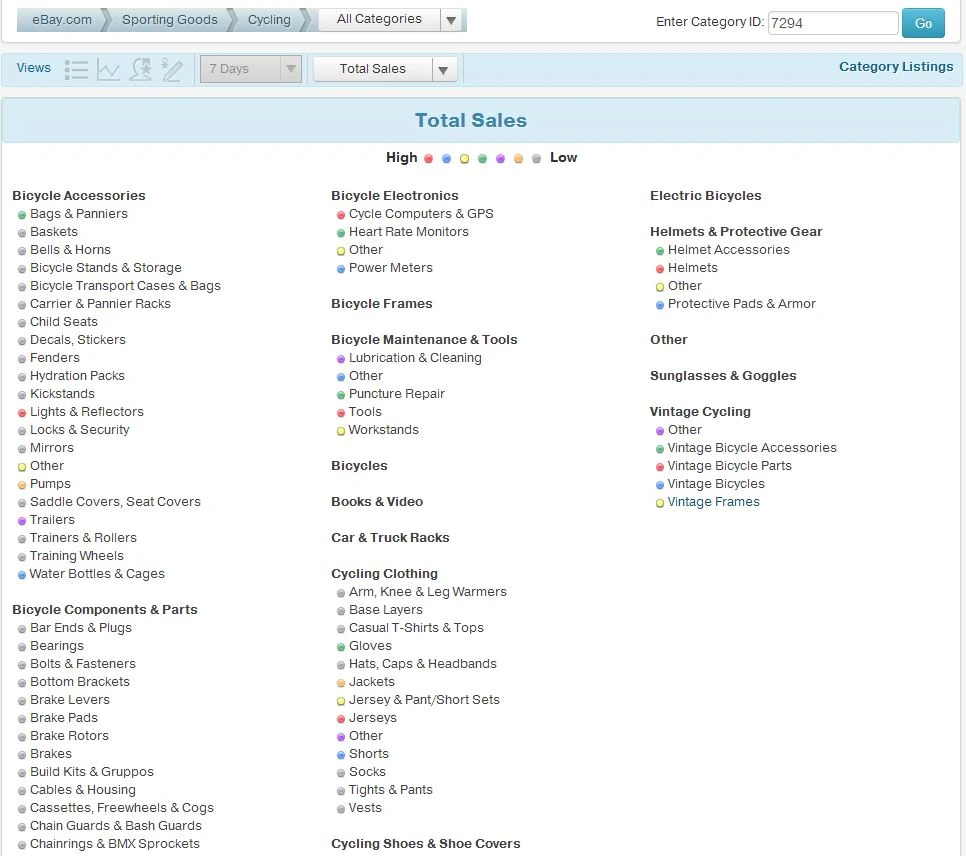Viewport: 966px width, 856px height.
Task: Open Vintage Cycling category heading
Action: tap(700, 411)
